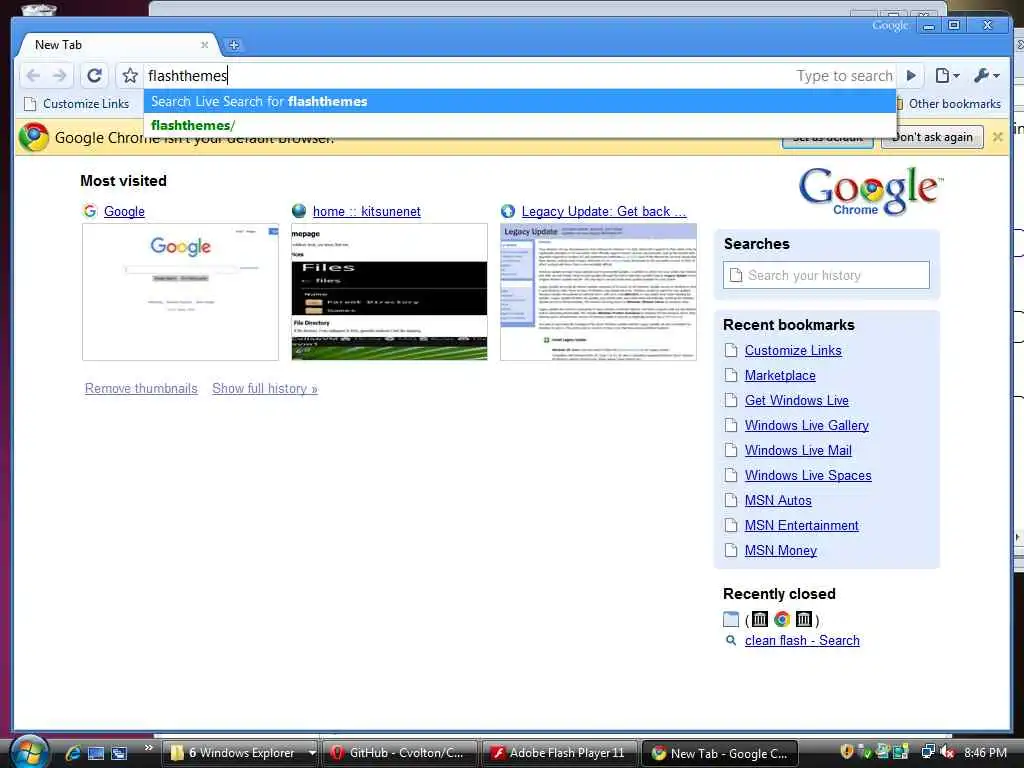Click Switch between windows quick launch icon
This screenshot has width=1024, height=768.
[119, 753]
